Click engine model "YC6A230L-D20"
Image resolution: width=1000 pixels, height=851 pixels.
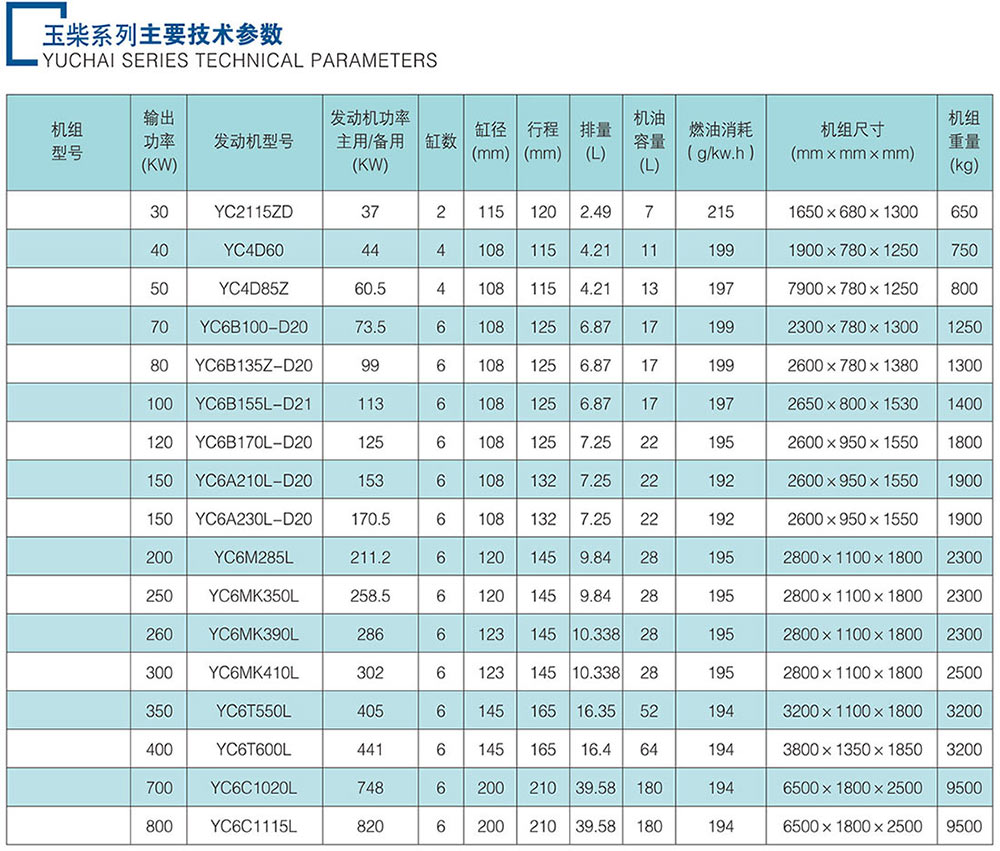254,519
